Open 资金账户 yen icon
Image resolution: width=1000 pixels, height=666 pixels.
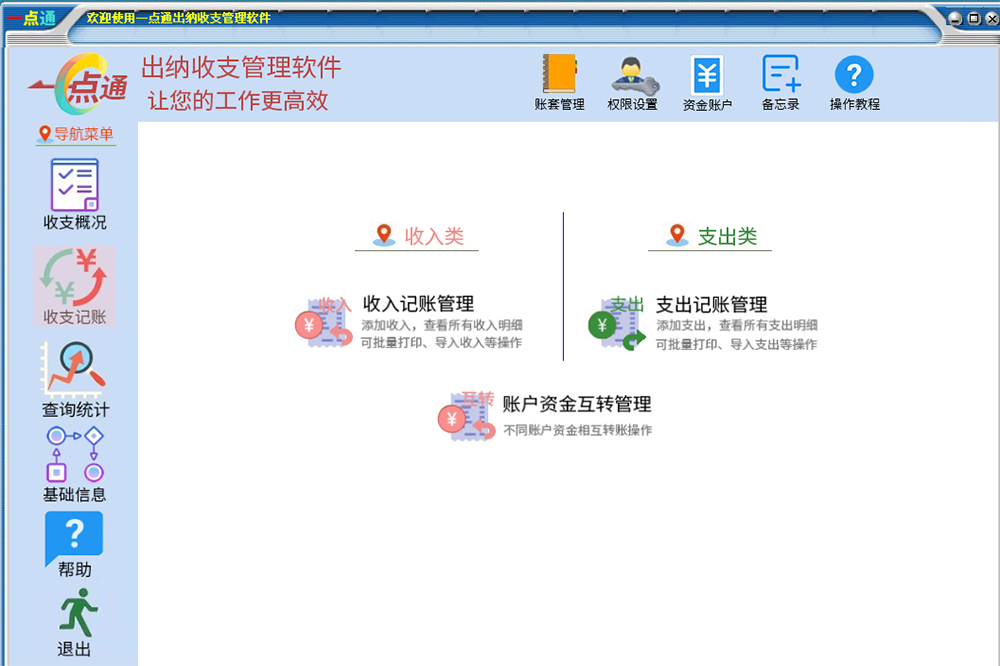(x=707, y=75)
